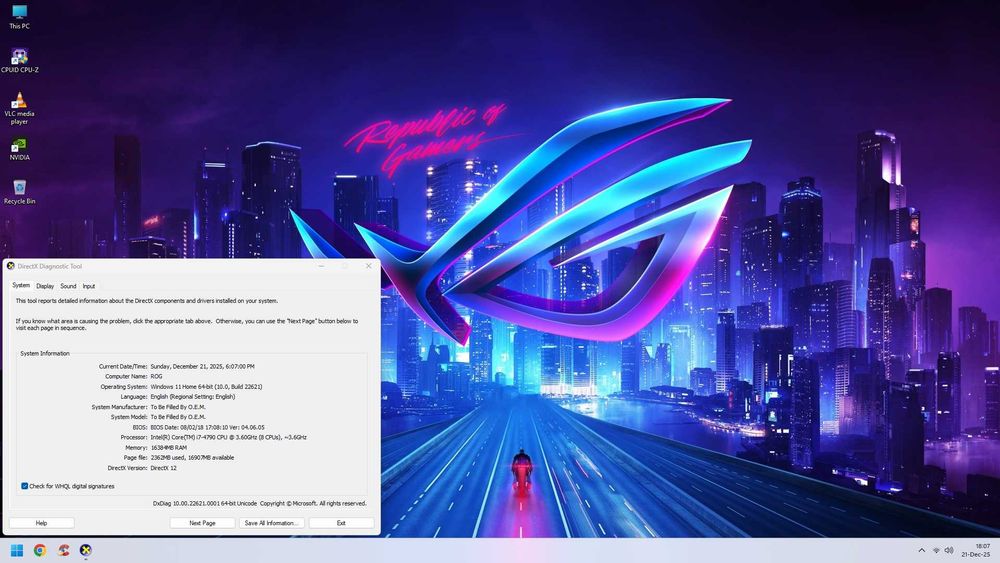Switch to the System tab

click(x=21, y=286)
